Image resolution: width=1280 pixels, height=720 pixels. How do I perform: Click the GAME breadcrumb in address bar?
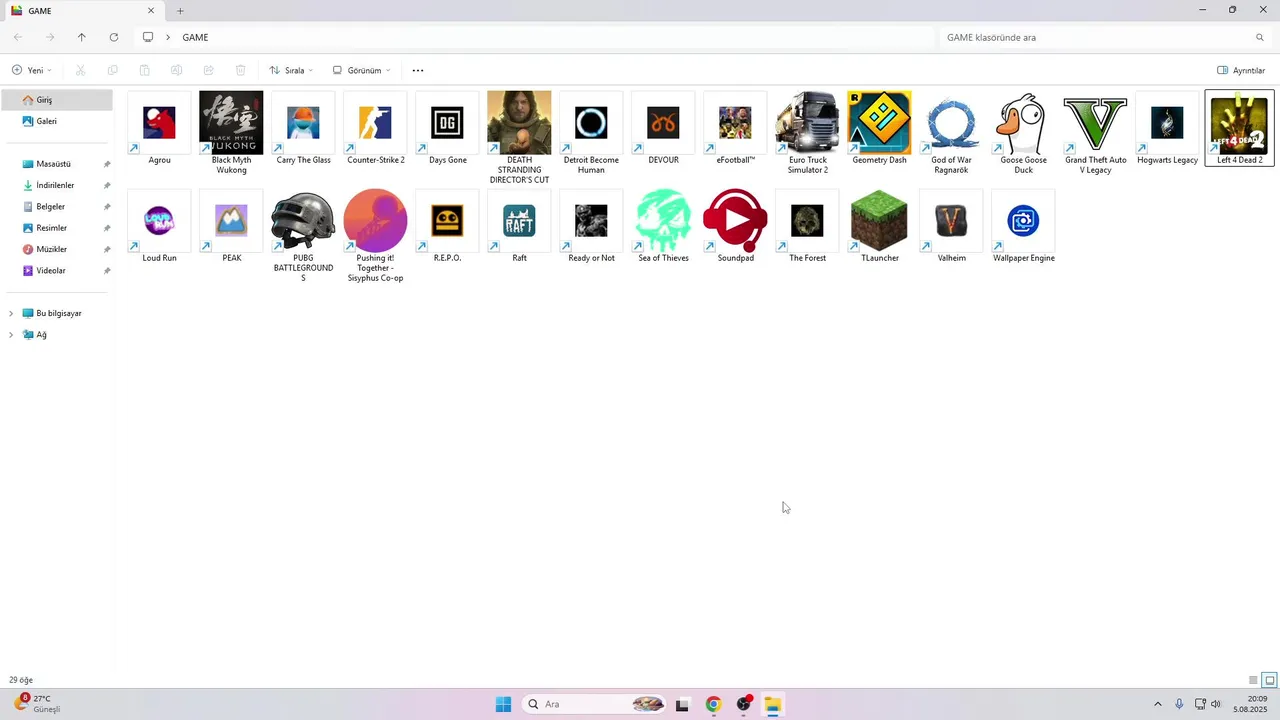(x=195, y=37)
